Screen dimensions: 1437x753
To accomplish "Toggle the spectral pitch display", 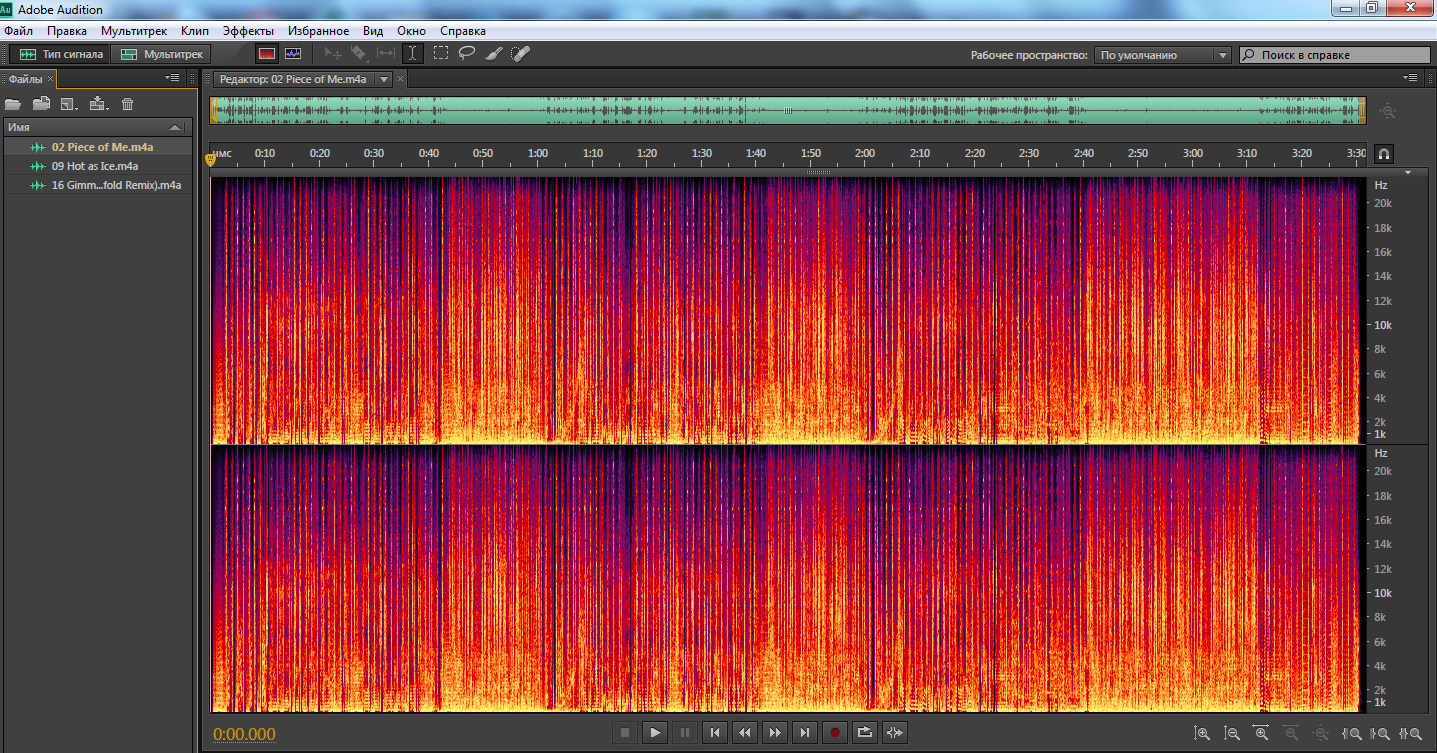I will pos(293,54).
